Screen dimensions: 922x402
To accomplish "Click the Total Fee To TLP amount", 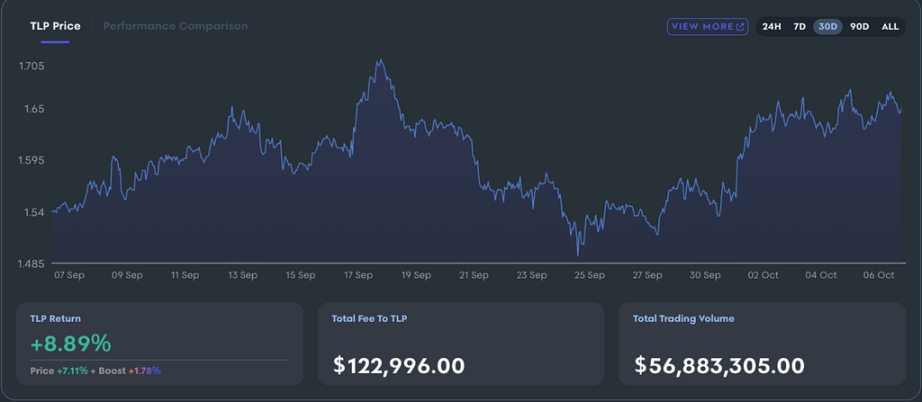I will click(x=399, y=365).
